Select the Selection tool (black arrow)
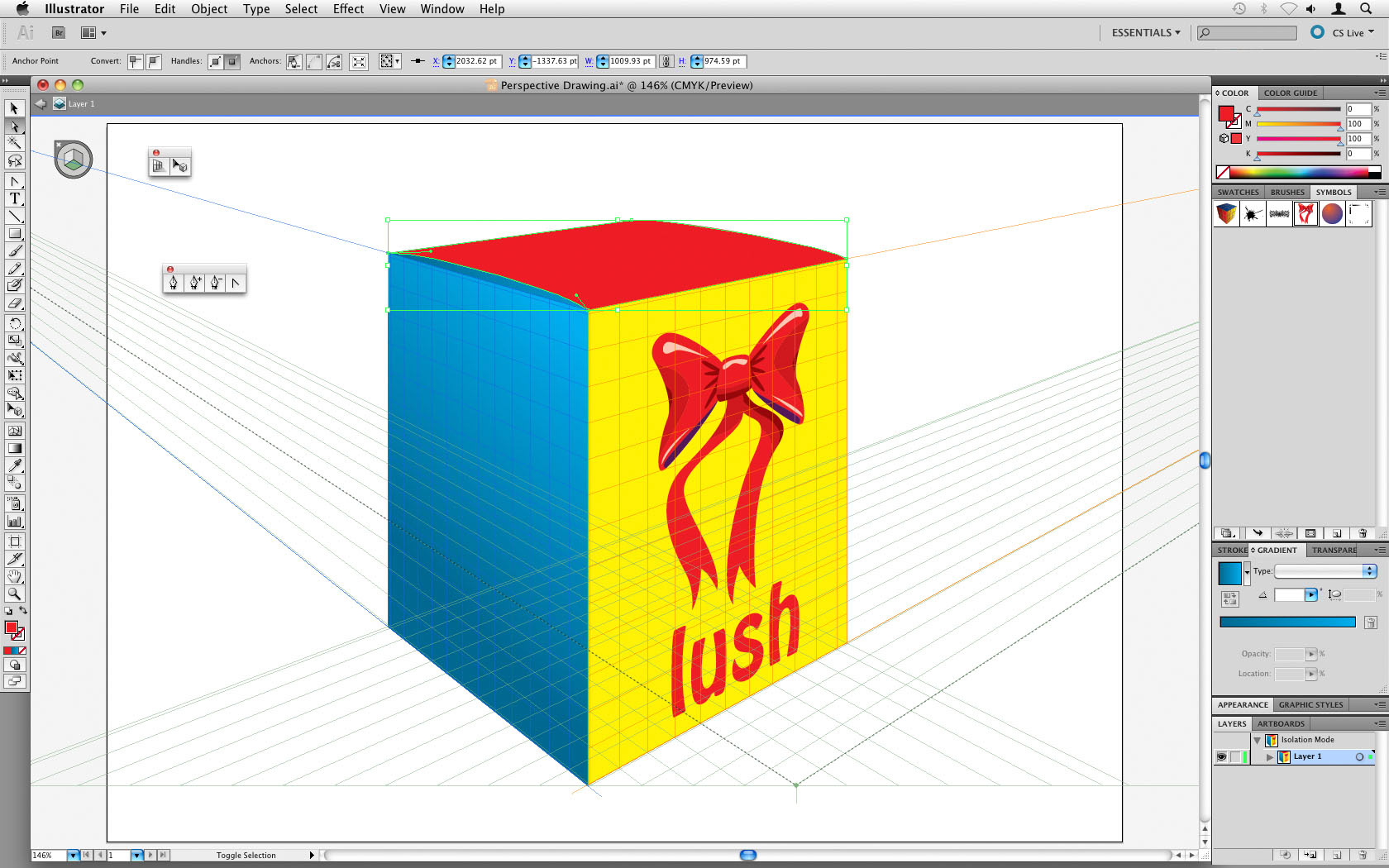The image size is (1389, 868). (x=14, y=108)
